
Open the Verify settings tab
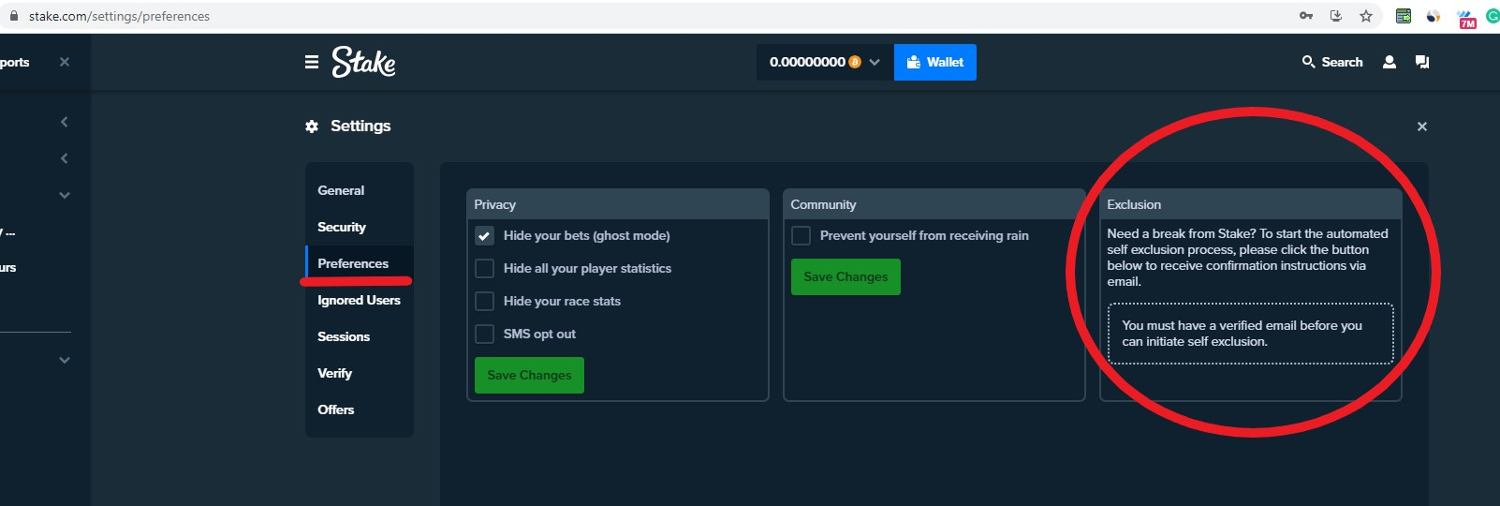[335, 373]
